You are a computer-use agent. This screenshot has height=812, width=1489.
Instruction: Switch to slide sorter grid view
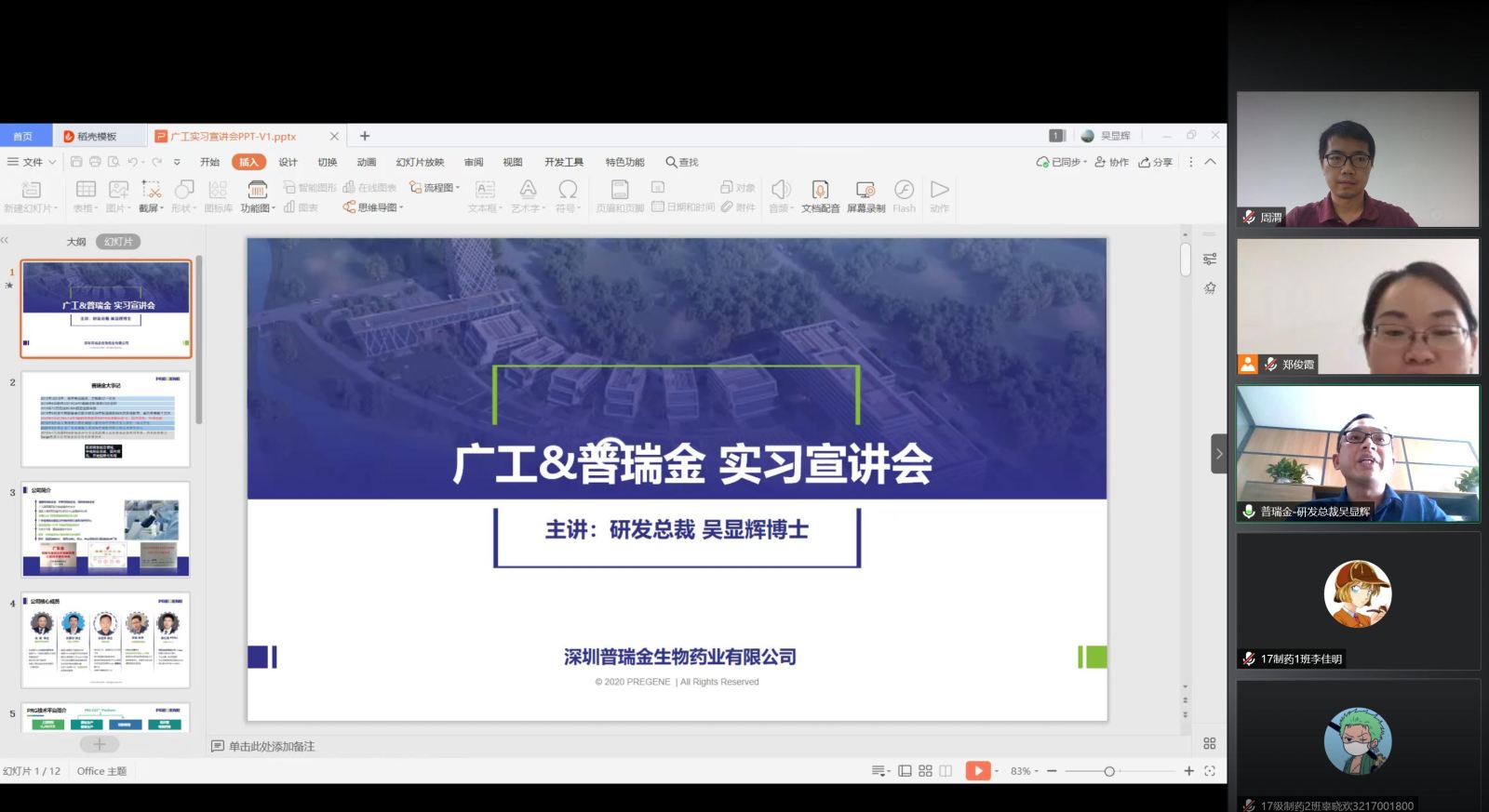click(925, 771)
